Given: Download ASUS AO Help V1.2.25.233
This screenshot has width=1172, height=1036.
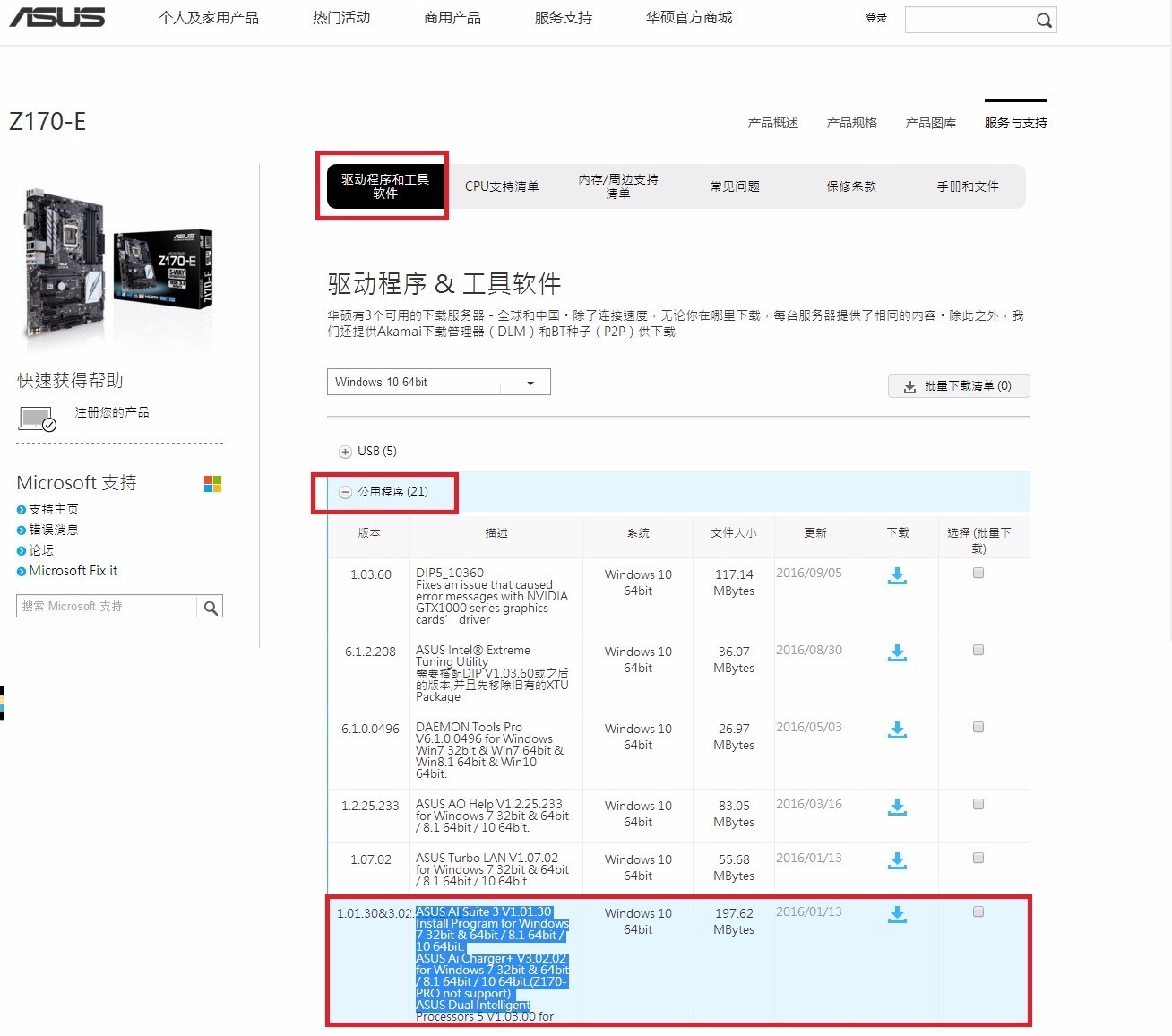Looking at the screenshot, I should (897, 807).
